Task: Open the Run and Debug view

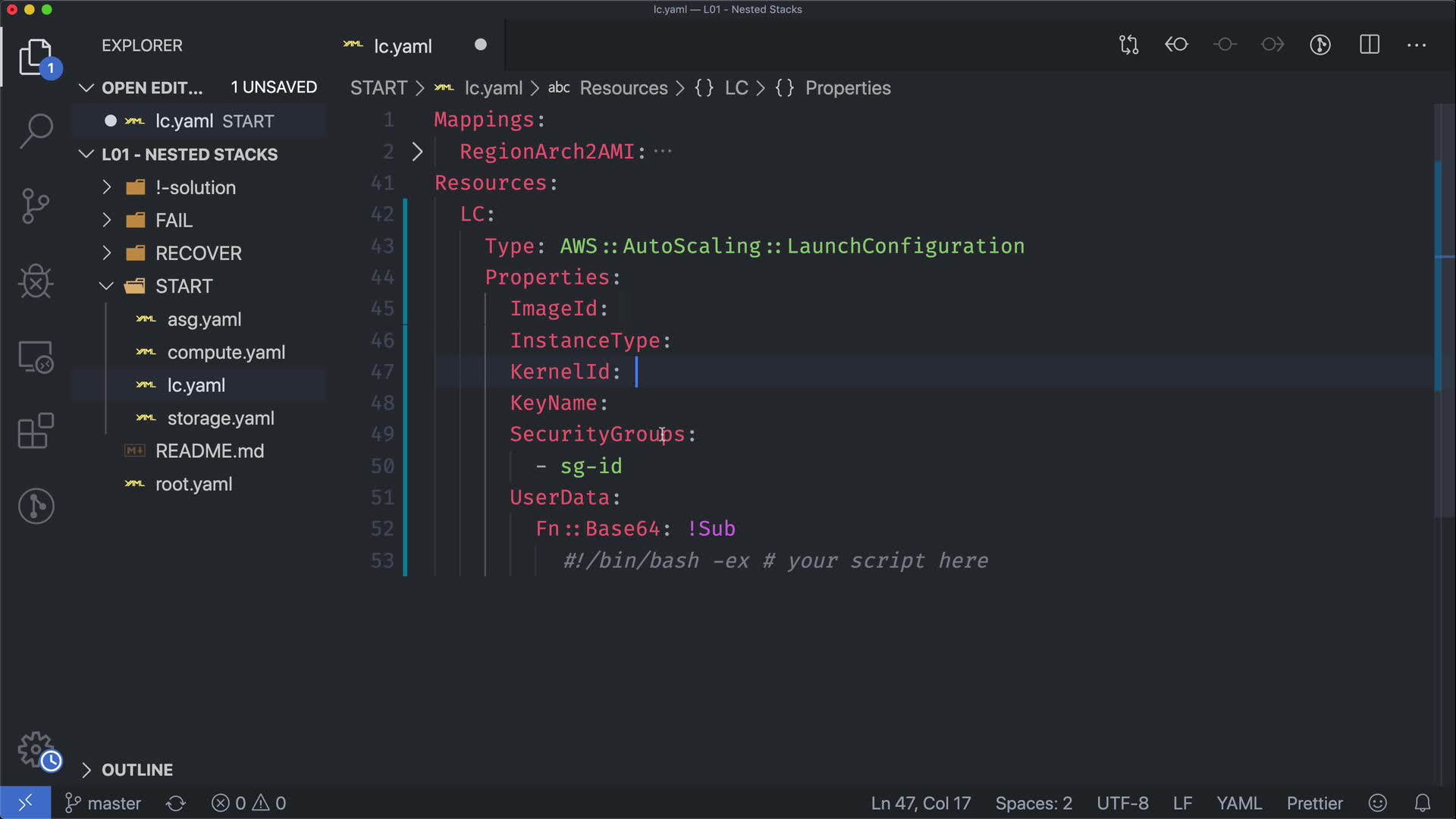Action: pyautogui.click(x=36, y=281)
